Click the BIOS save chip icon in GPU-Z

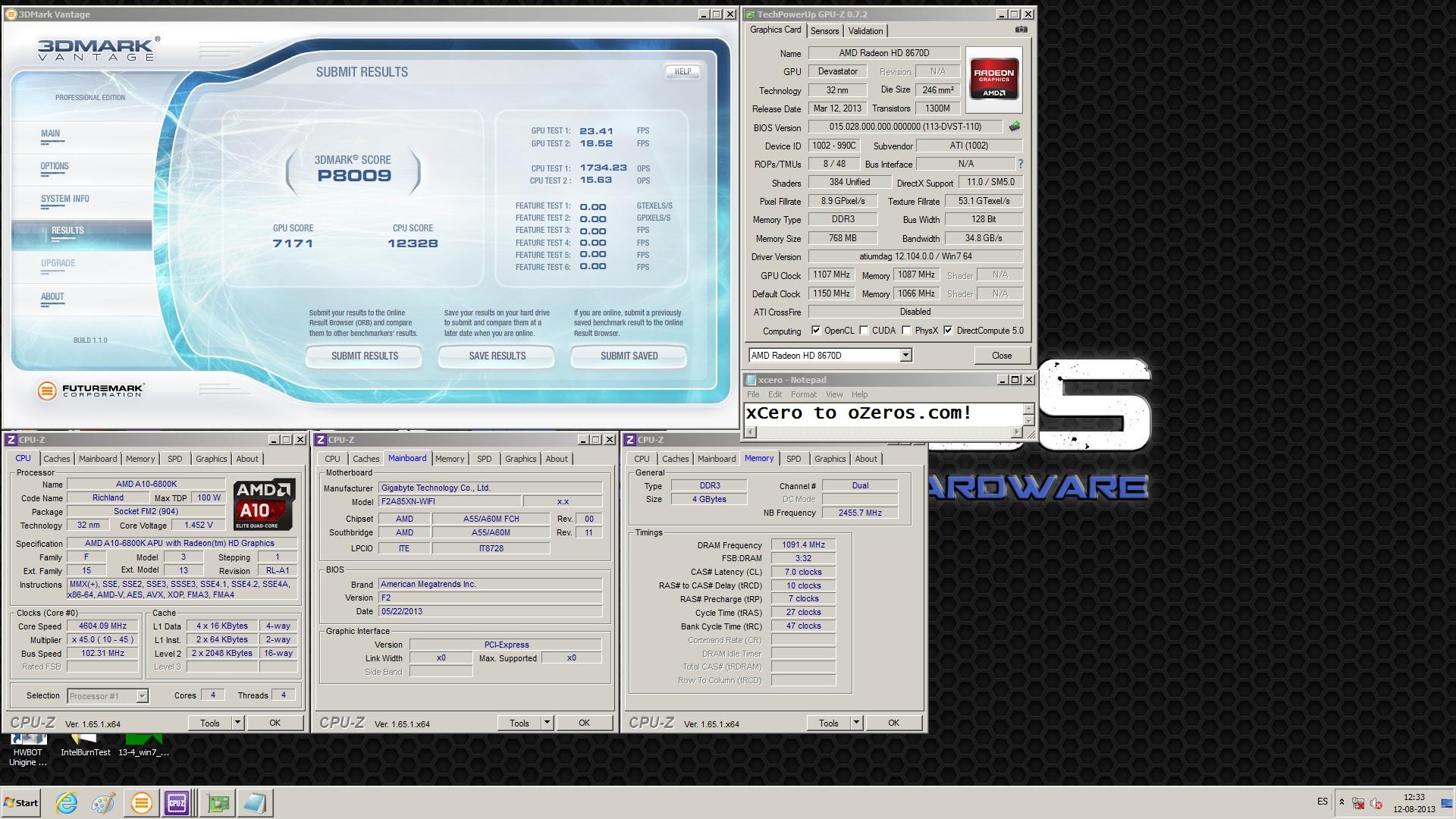coord(1015,127)
